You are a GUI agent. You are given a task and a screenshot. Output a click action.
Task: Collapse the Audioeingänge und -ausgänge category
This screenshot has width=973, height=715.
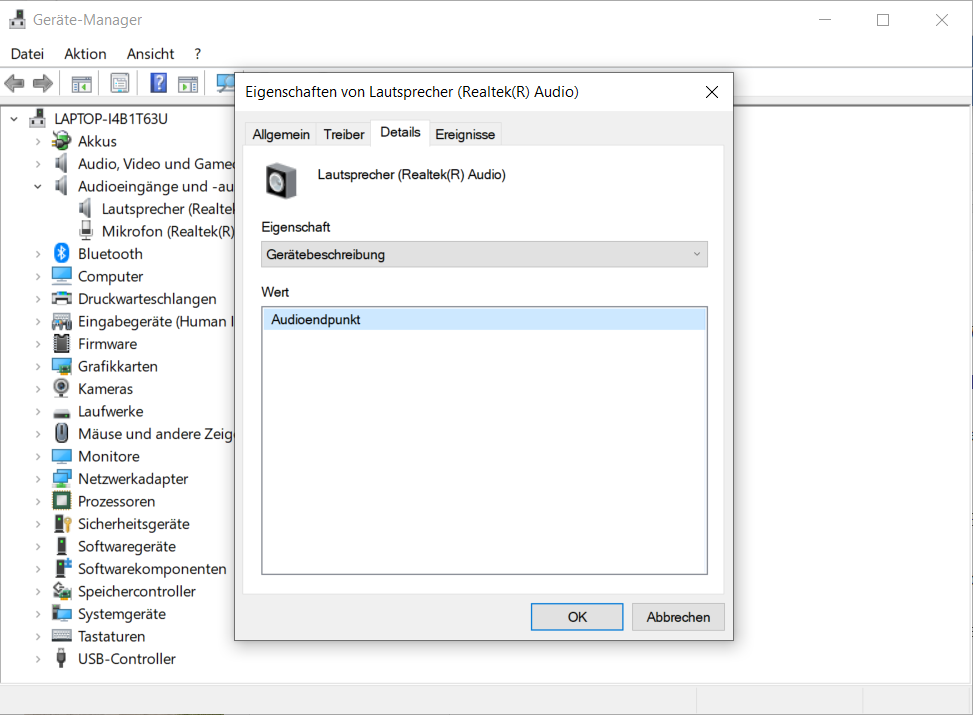38,186
